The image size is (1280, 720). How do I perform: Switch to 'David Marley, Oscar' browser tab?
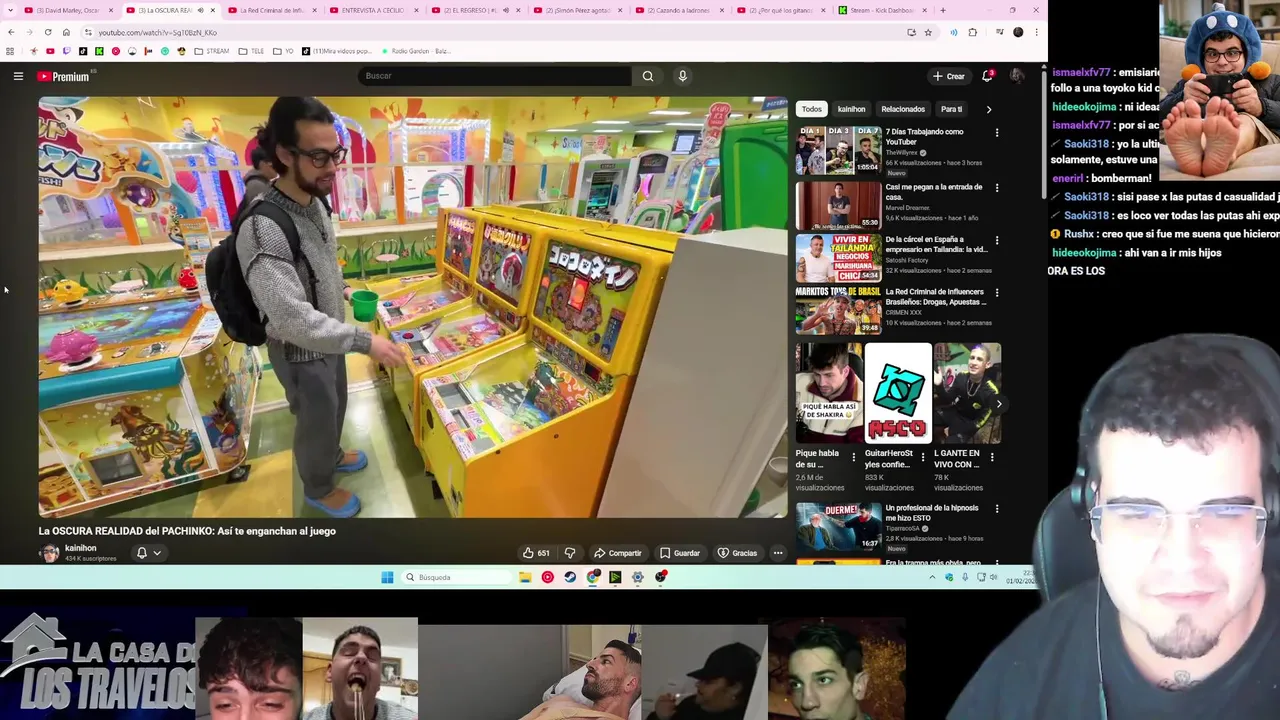(x=67, y=10)
